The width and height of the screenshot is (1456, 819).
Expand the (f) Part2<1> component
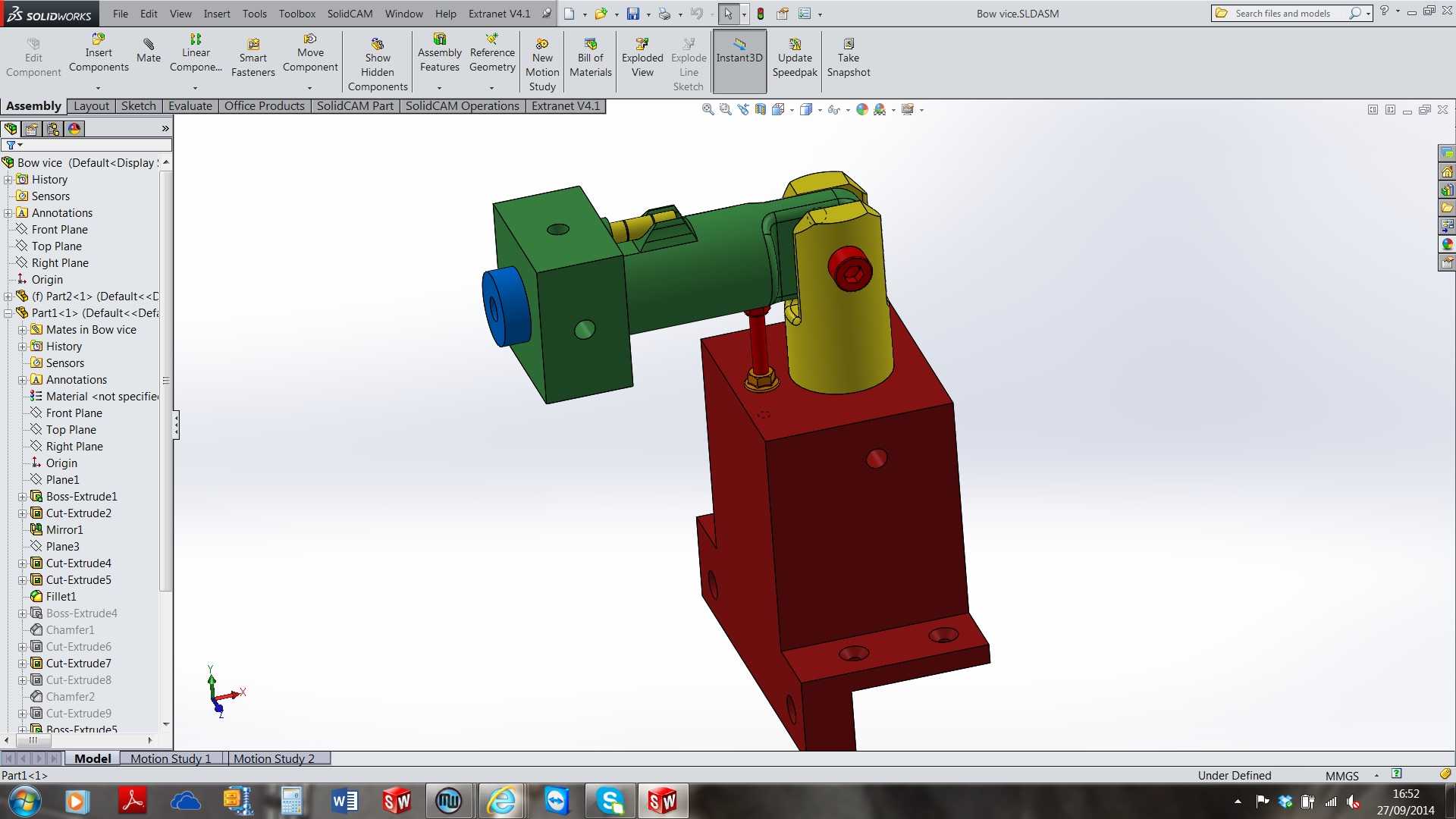coord(8,297)
